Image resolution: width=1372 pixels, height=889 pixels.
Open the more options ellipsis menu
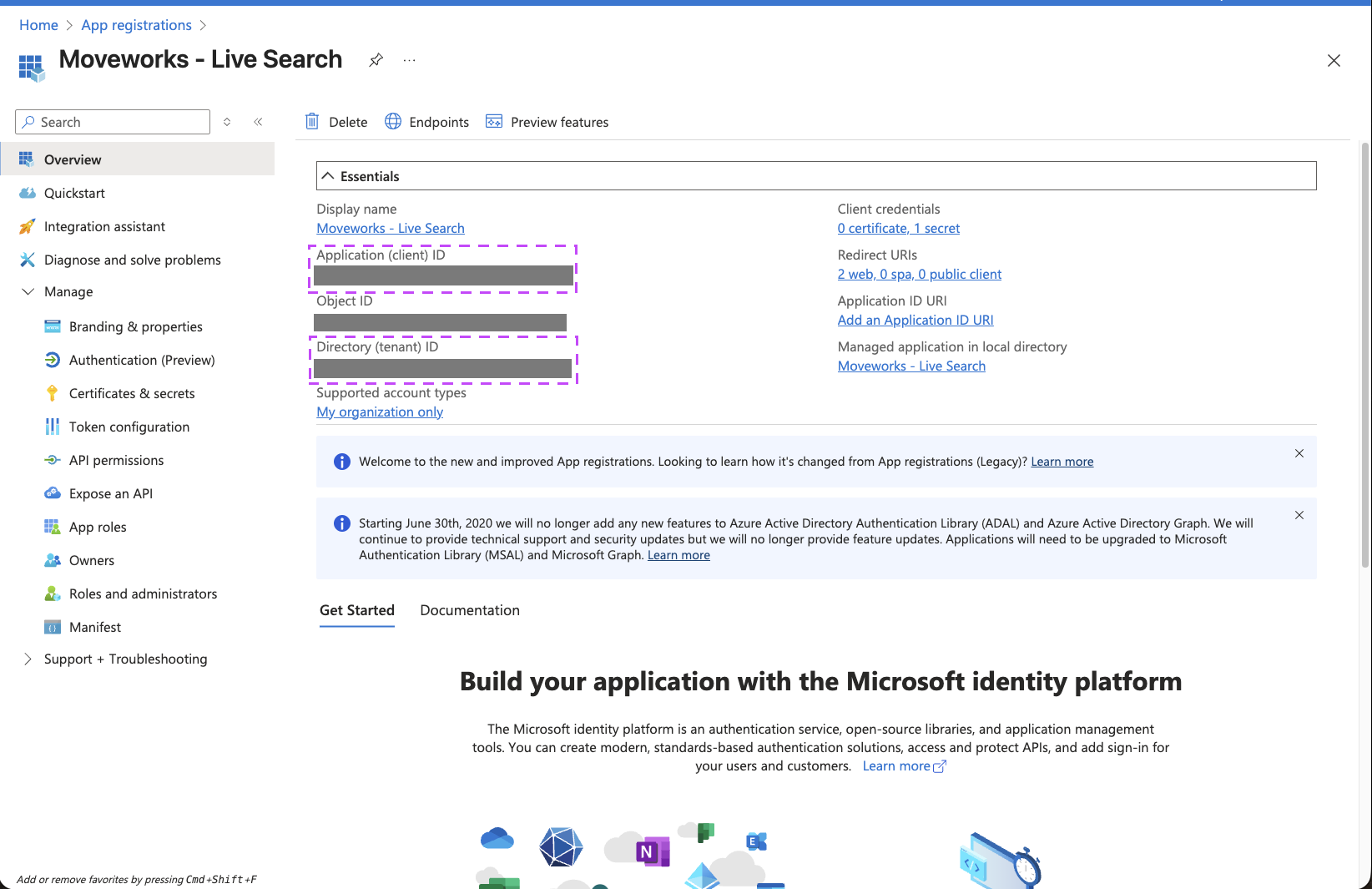point(409,60)
